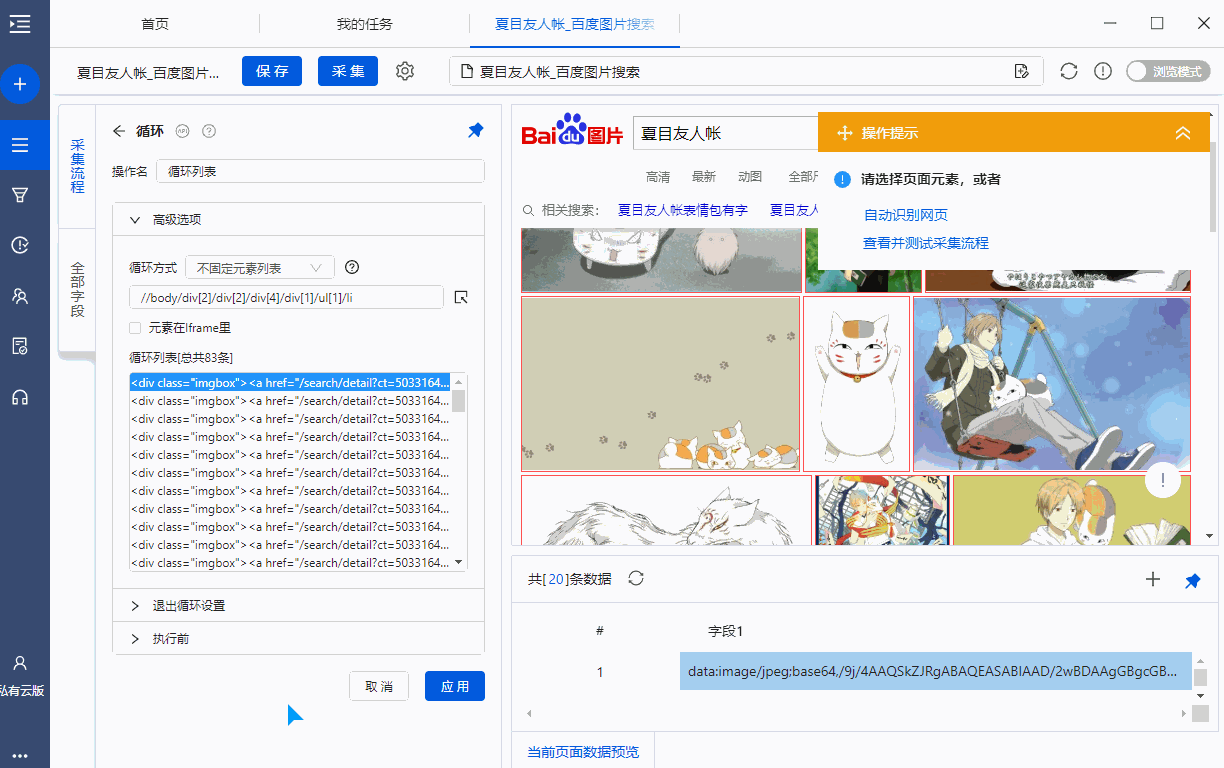1224x768 pixels.
Task: Select the 最新 filter on Baidu page
Action: tap(704, 177)
